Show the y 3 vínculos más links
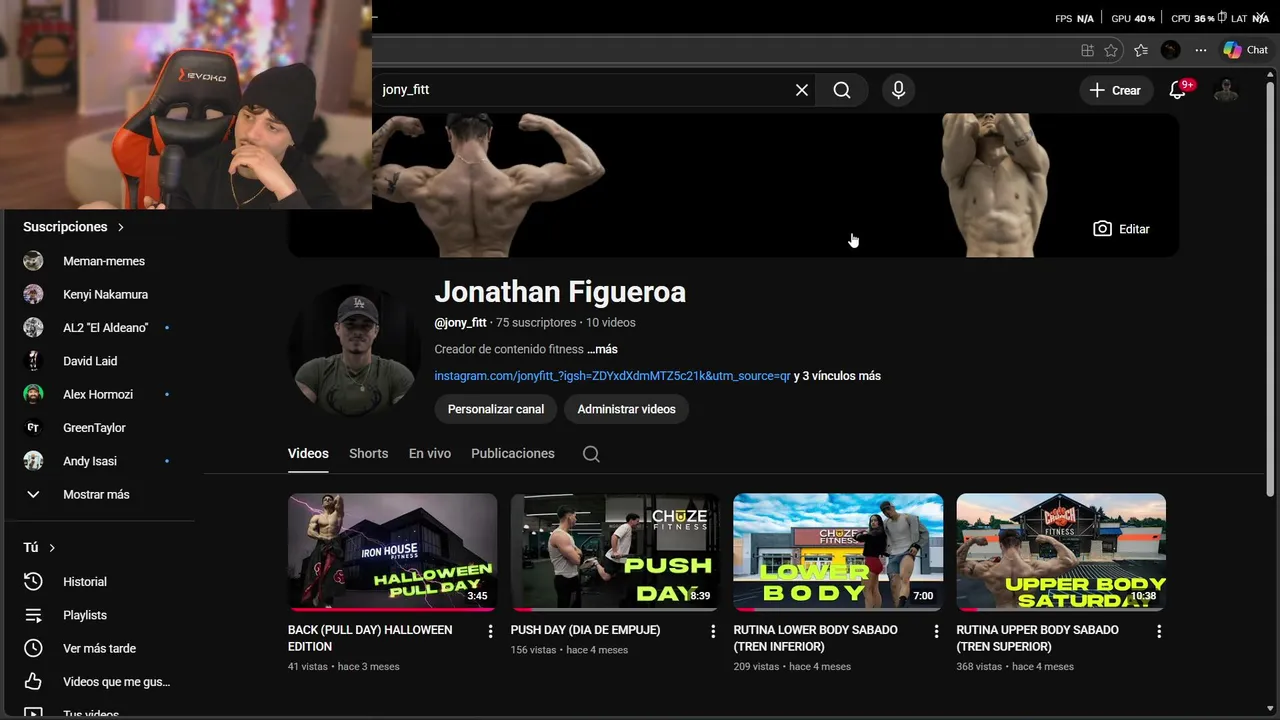The height and width of the screenshot is (720, 1280). (837, 376)
